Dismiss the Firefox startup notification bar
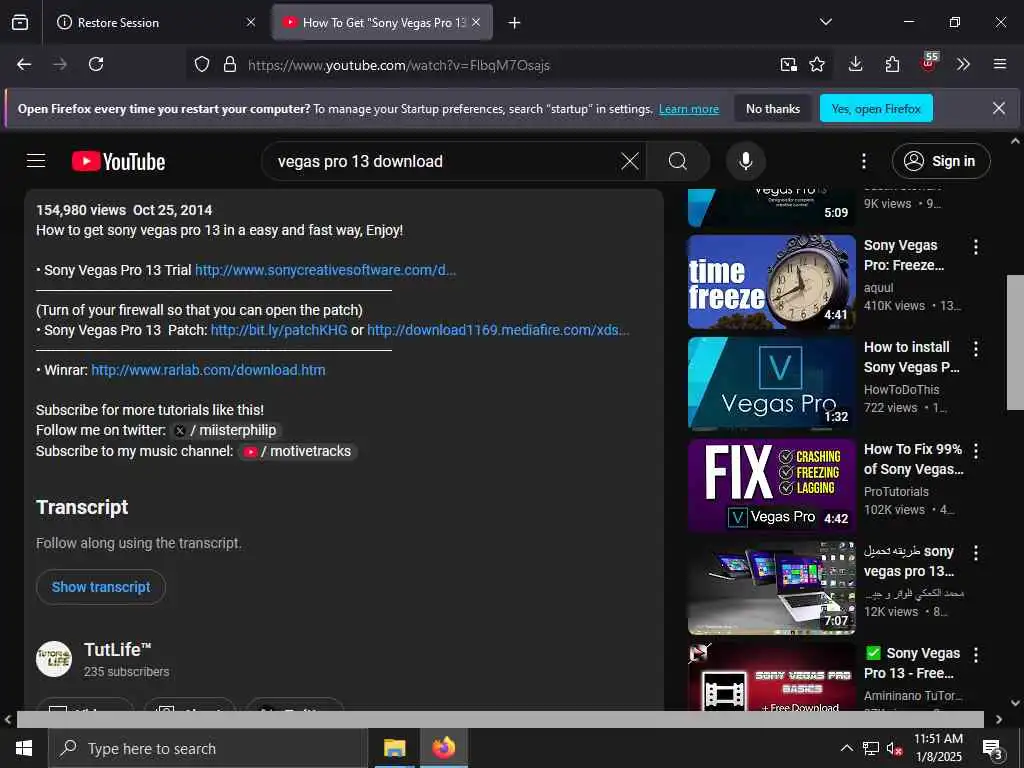This screenshot has height=768, width=1024. click(x=999, y=108)
